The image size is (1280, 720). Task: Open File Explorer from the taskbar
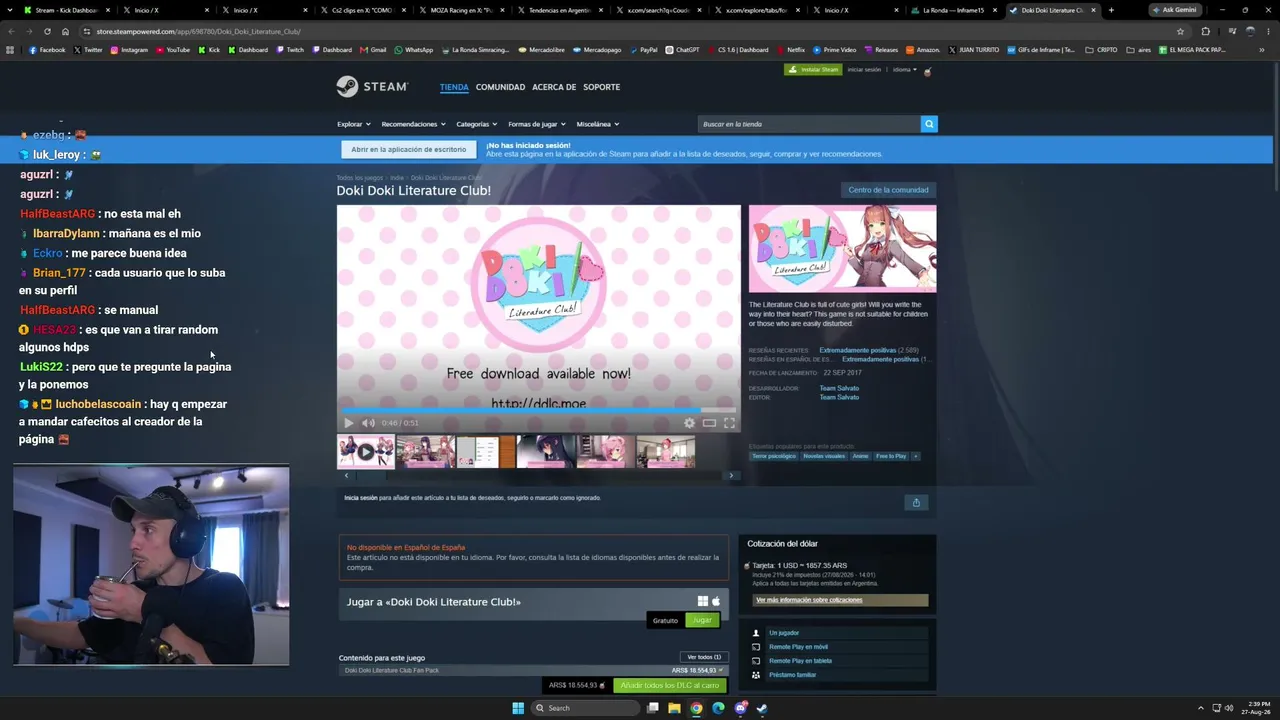tap(674, 708)
